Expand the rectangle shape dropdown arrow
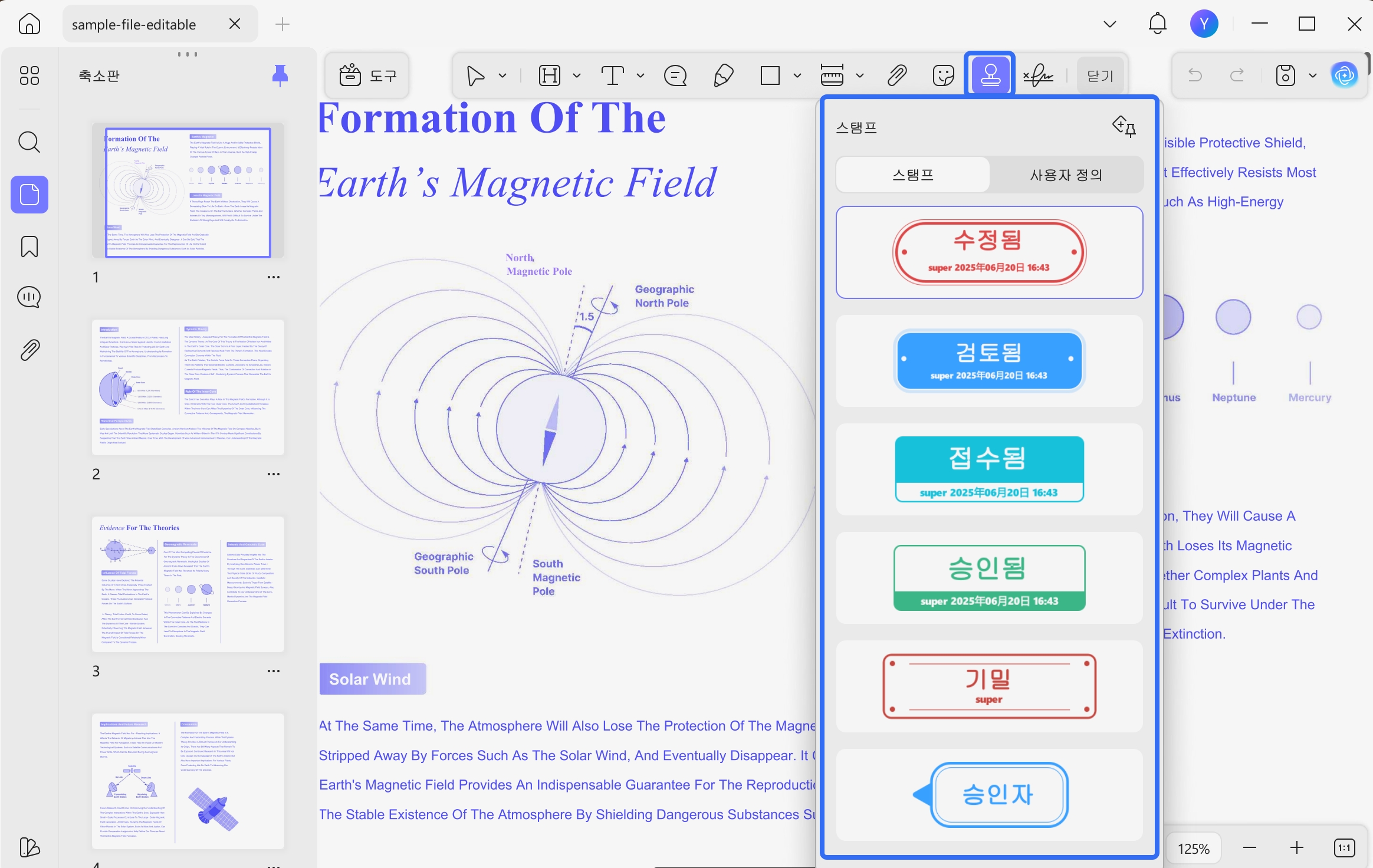This screenshot has width=1373, height=868. pos(797,75)
